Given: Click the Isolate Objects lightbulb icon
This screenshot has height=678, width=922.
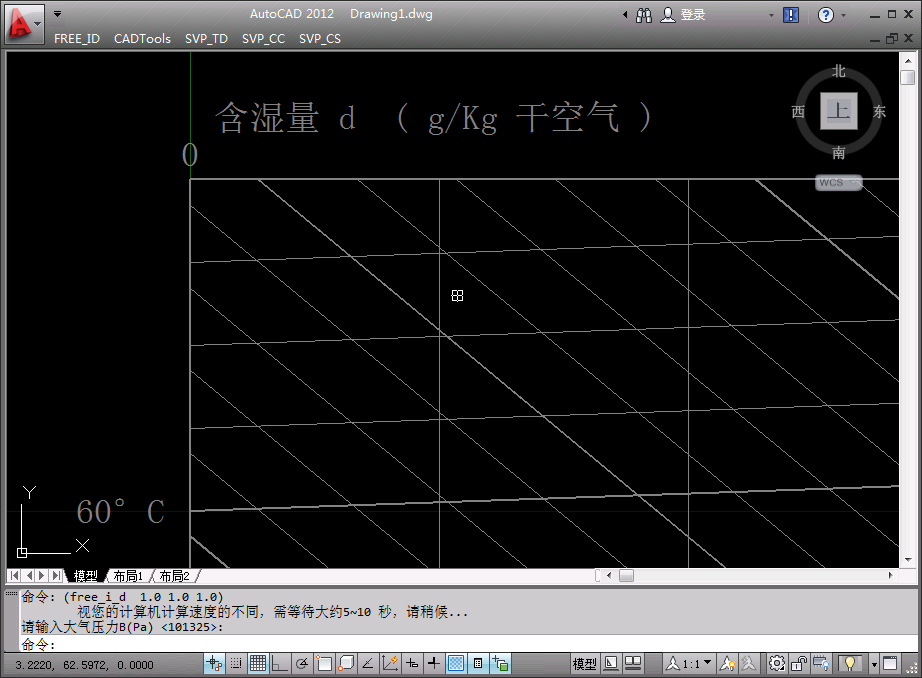Looking at the screenshot, I should point(849,664).
